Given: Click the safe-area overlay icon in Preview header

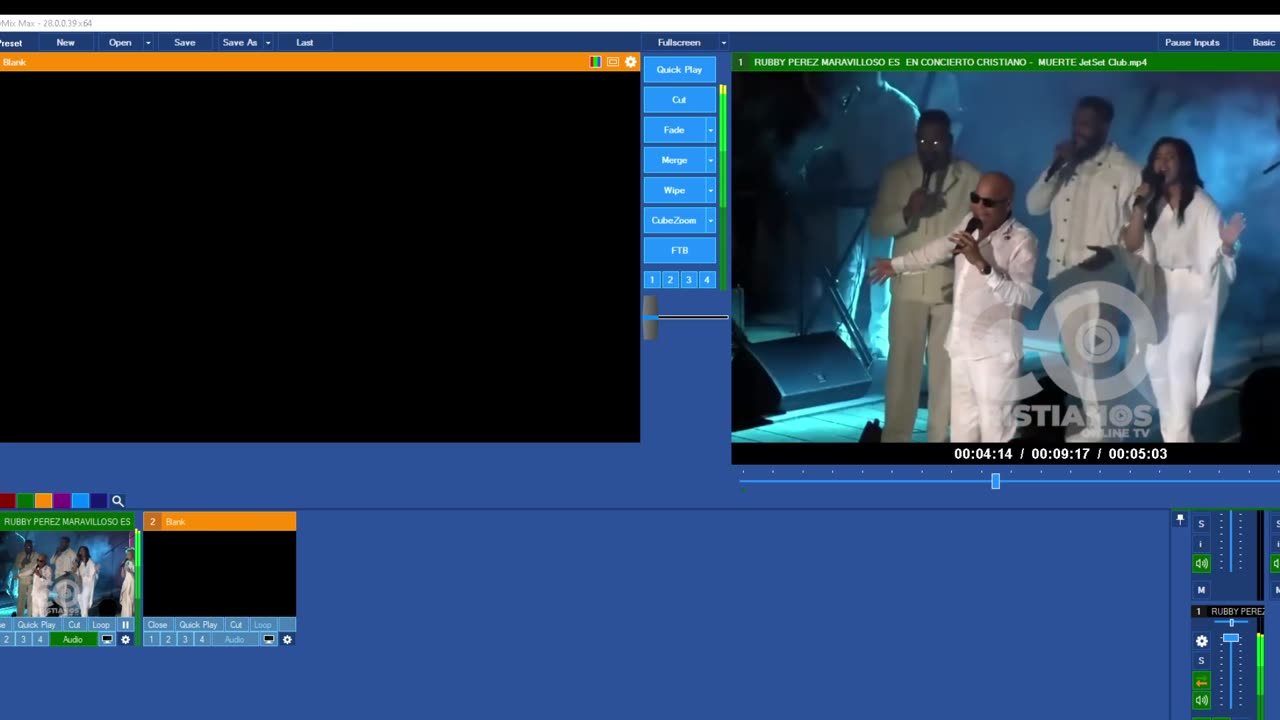Looking at the screenshot, I should coord(613,62).
